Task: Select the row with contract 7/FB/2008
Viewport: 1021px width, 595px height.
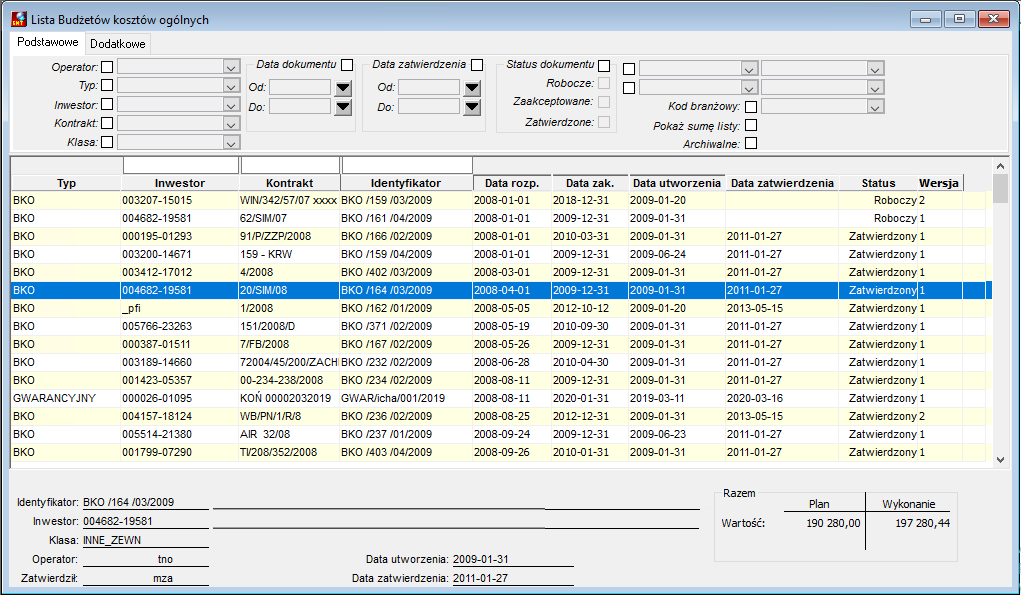Action: point(501,344)
